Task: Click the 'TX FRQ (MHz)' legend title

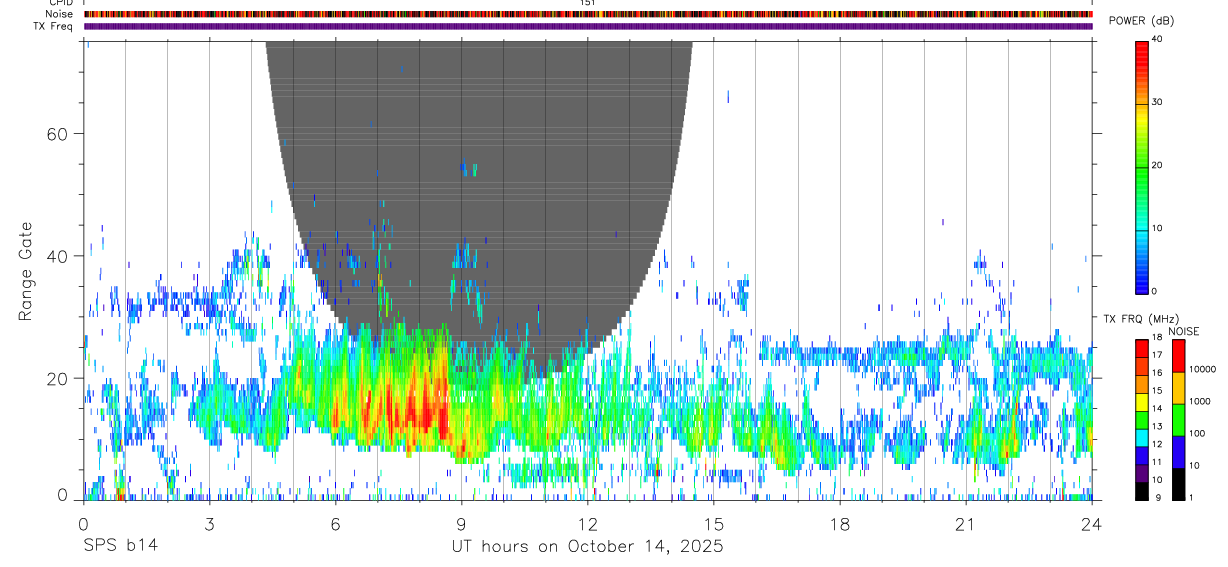Action: coord(1141,318)
